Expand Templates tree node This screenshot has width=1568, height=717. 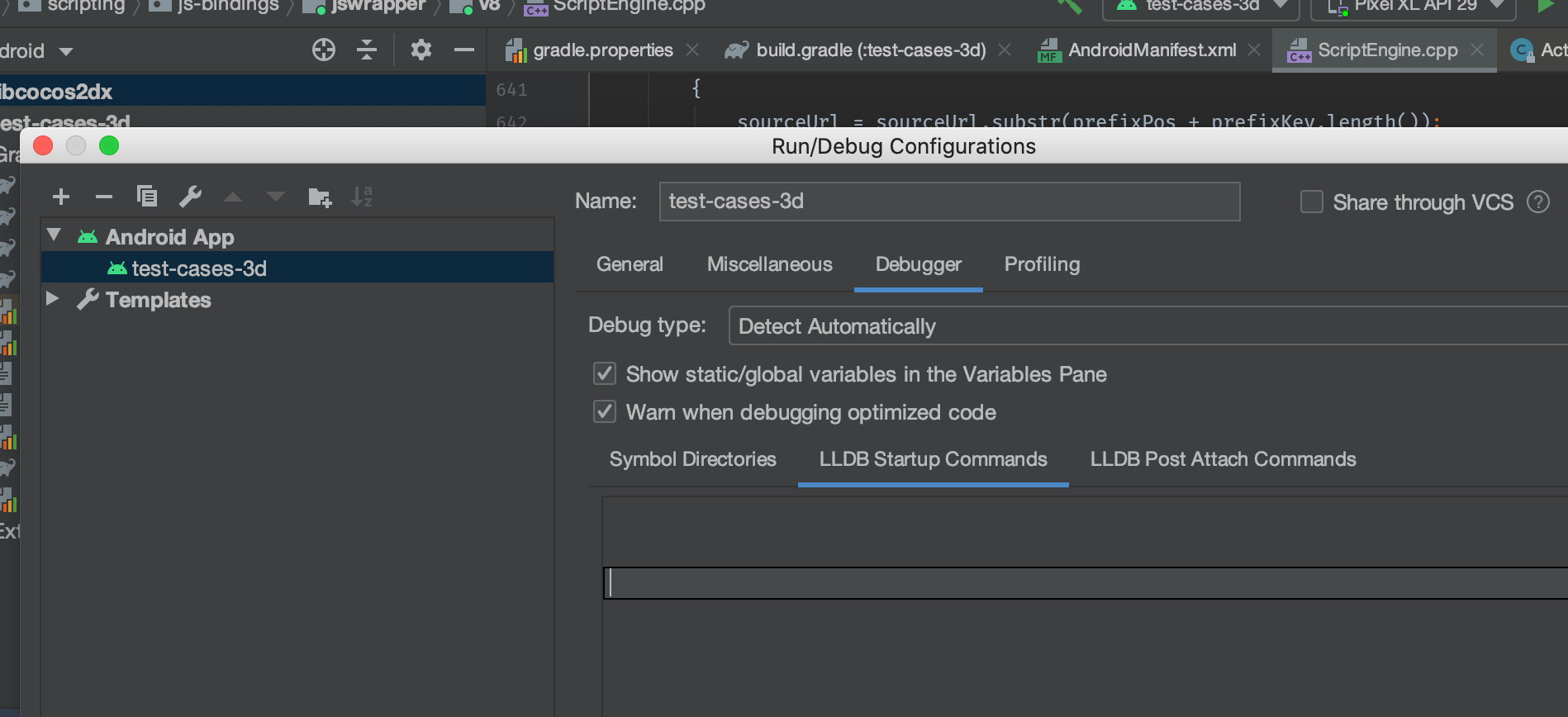[53, 298]
